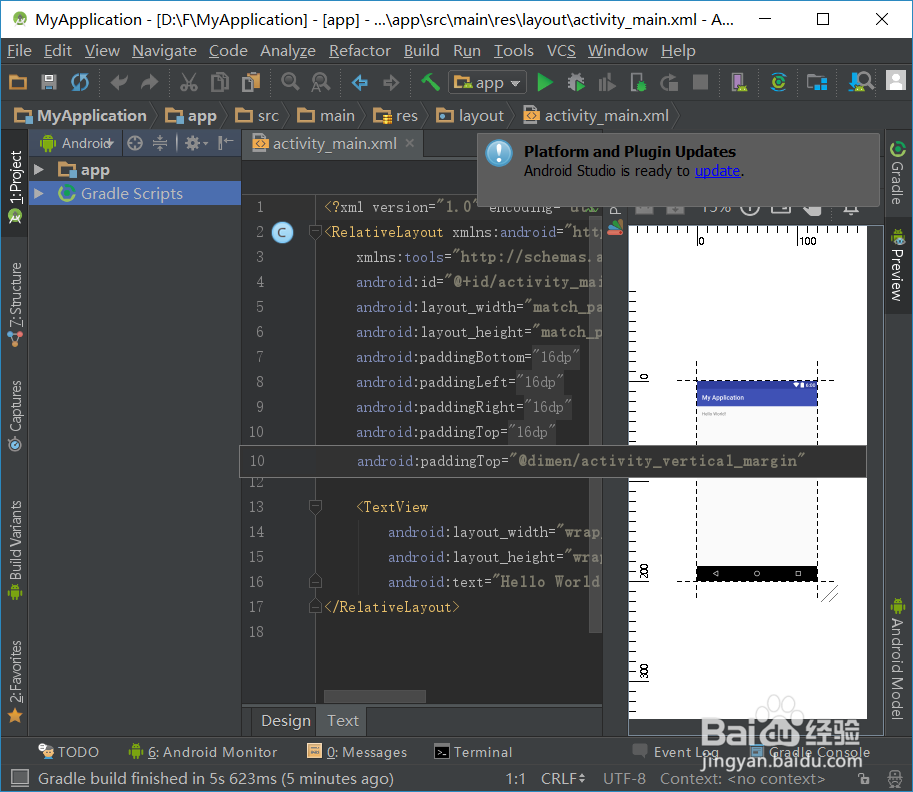The image size is (913, 792).
Task: Open Project Structure icon
Action: click(x=817, y=83)
